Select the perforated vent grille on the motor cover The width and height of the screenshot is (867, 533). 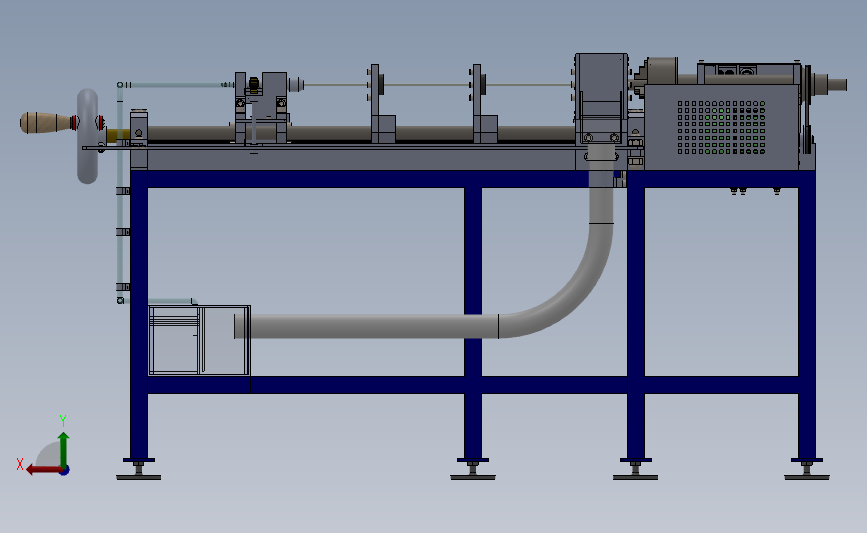(x=722, y=127)
